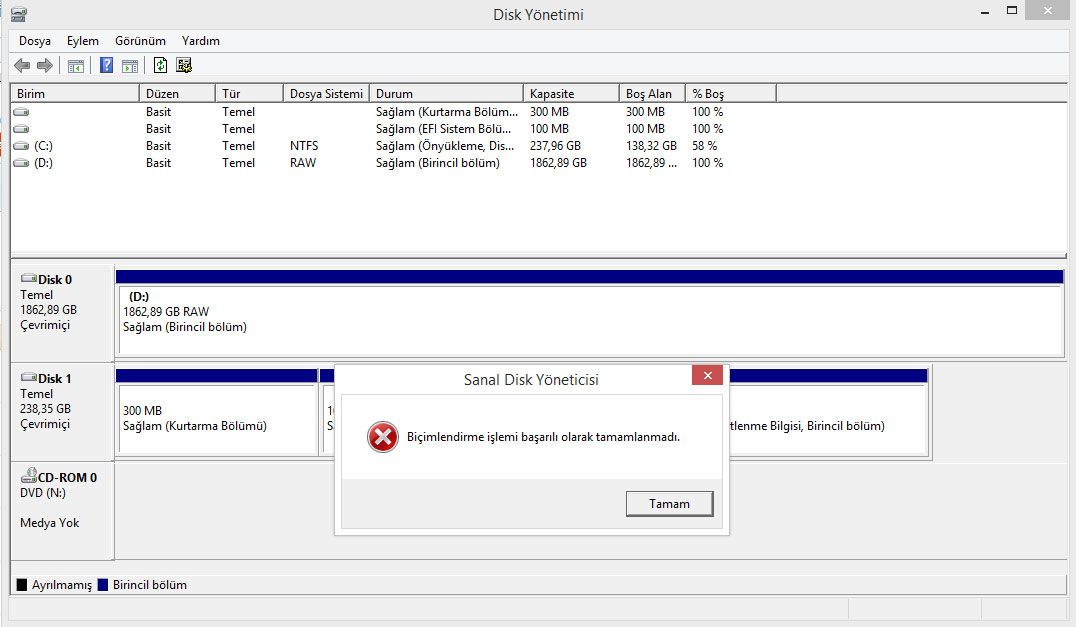Click Disk Yönetimi title bar app icon
This screenshot has width=1076, height=627.
click(19, 14)
